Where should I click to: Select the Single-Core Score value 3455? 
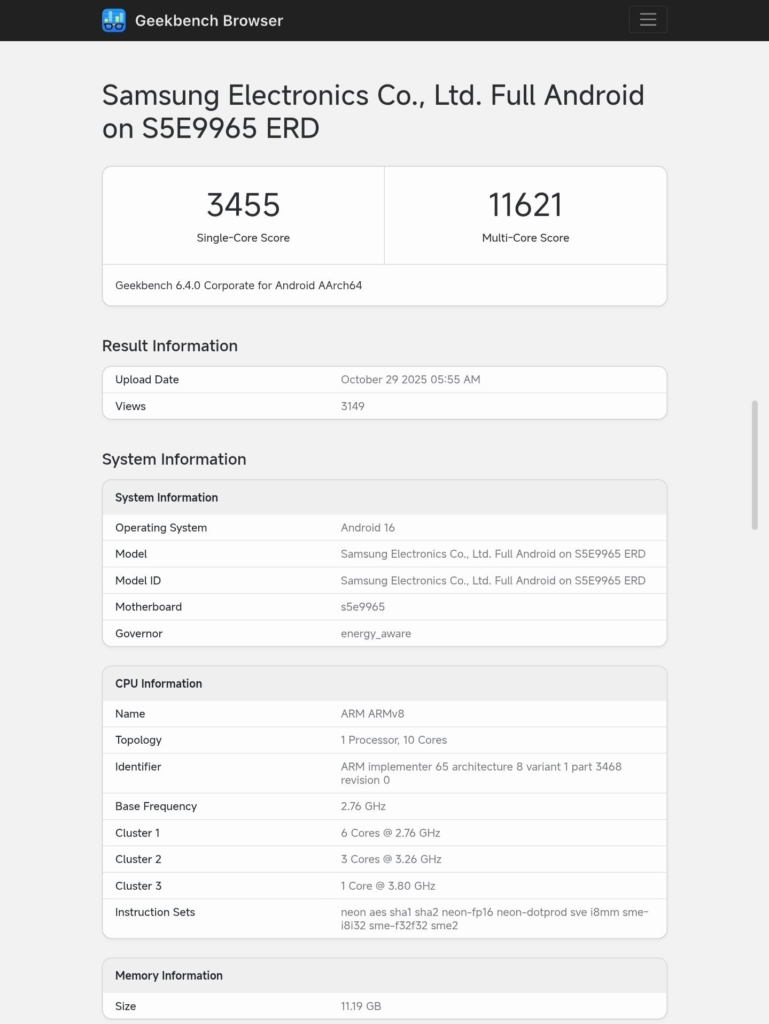click(241, 205)
